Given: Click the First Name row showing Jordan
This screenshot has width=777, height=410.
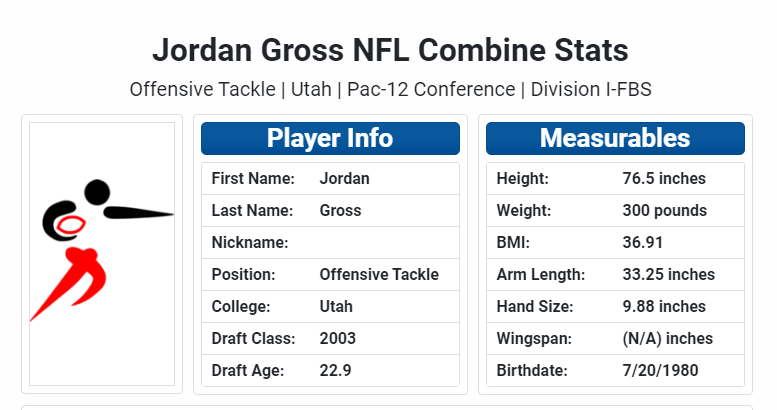Looking at the screenshot, I should (x=331, y=178).
